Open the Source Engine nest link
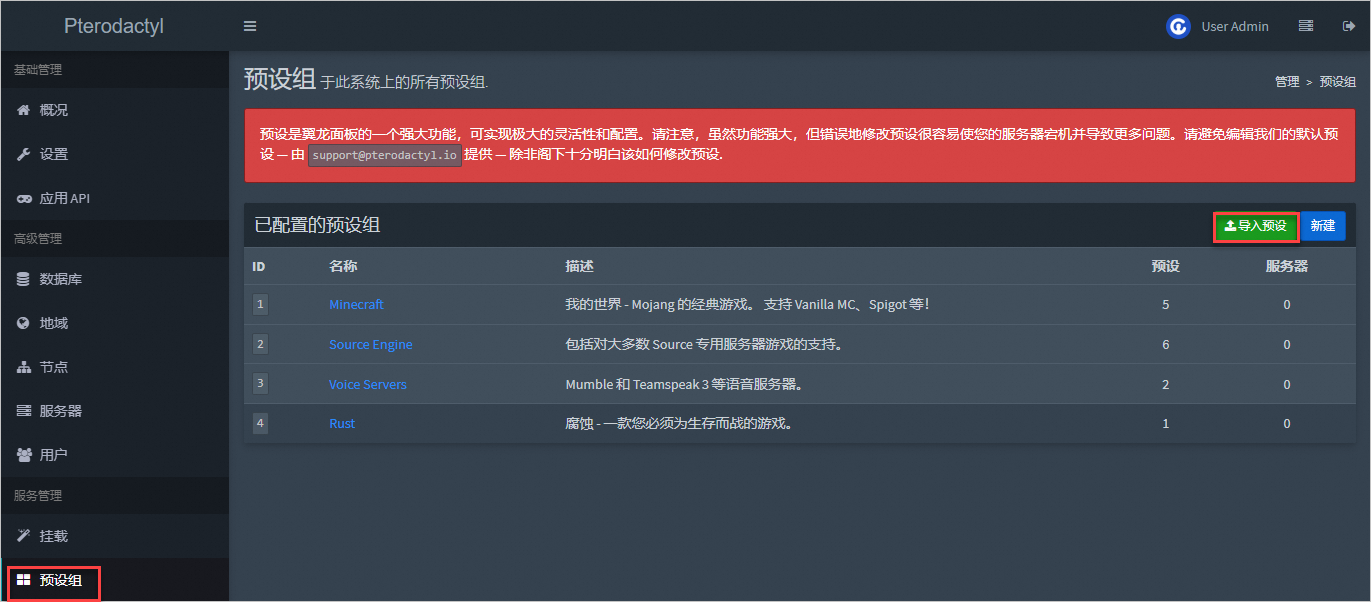This screenshot has width=1371, height=602. pos(370,344)
